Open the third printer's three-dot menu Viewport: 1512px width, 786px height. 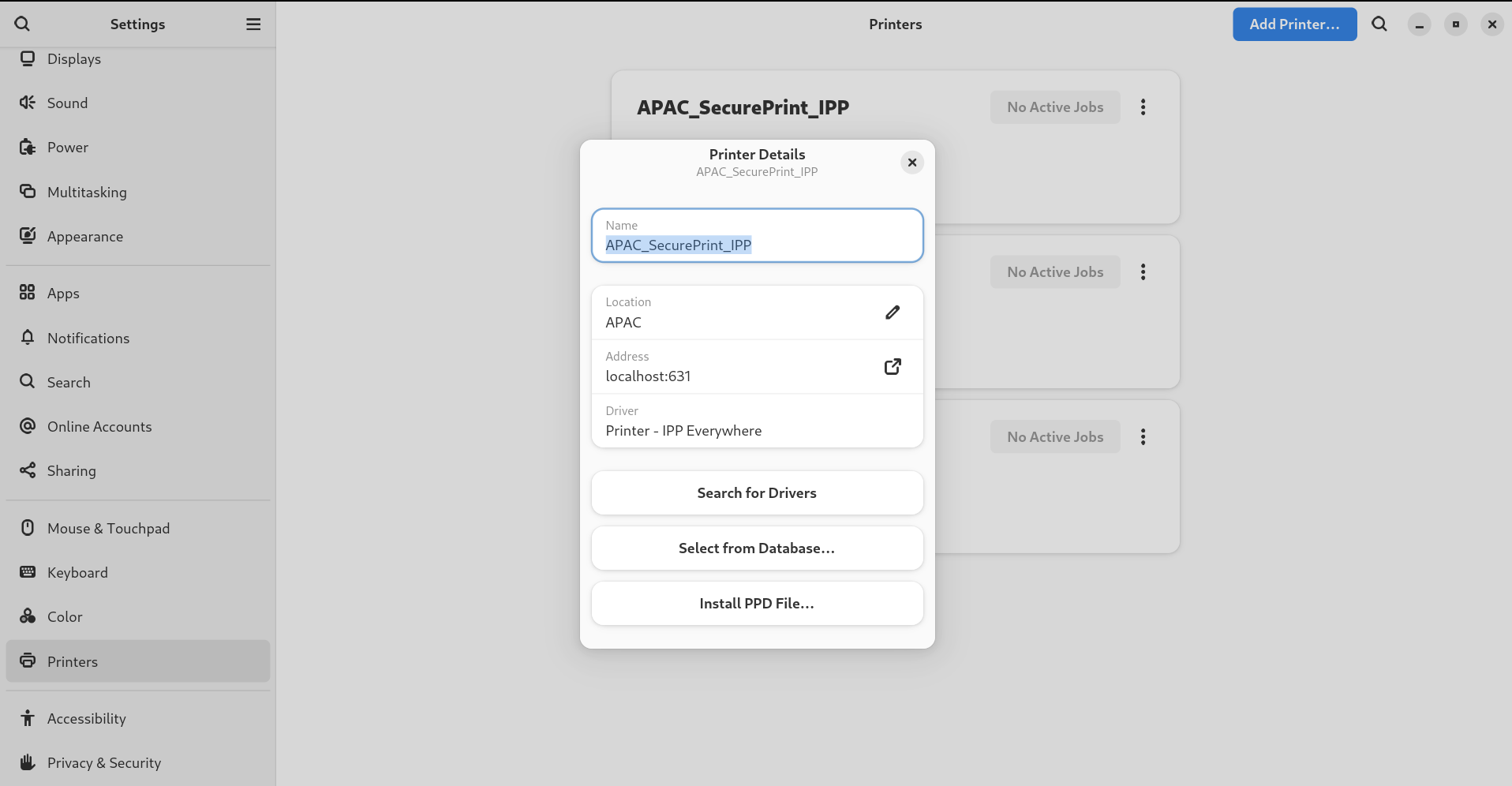(1143, 437)
